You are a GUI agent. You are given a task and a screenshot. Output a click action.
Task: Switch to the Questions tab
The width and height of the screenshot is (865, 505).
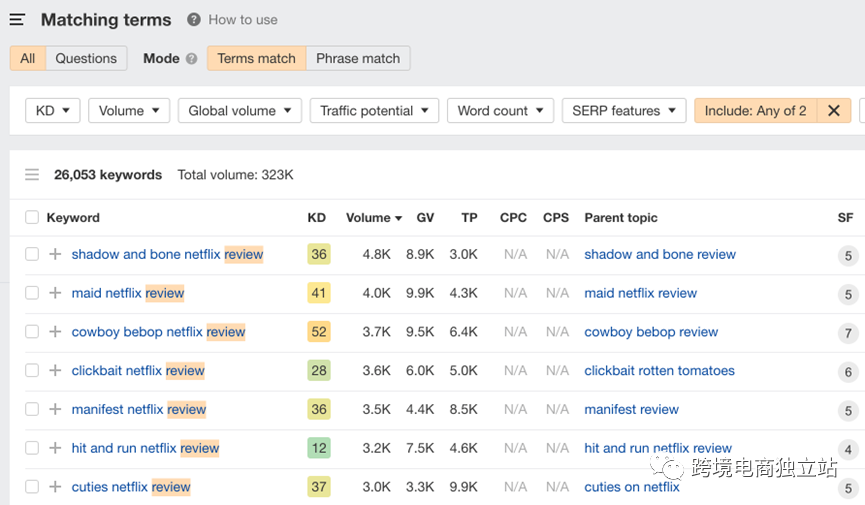pyautogui.click(x=86, y=59)
